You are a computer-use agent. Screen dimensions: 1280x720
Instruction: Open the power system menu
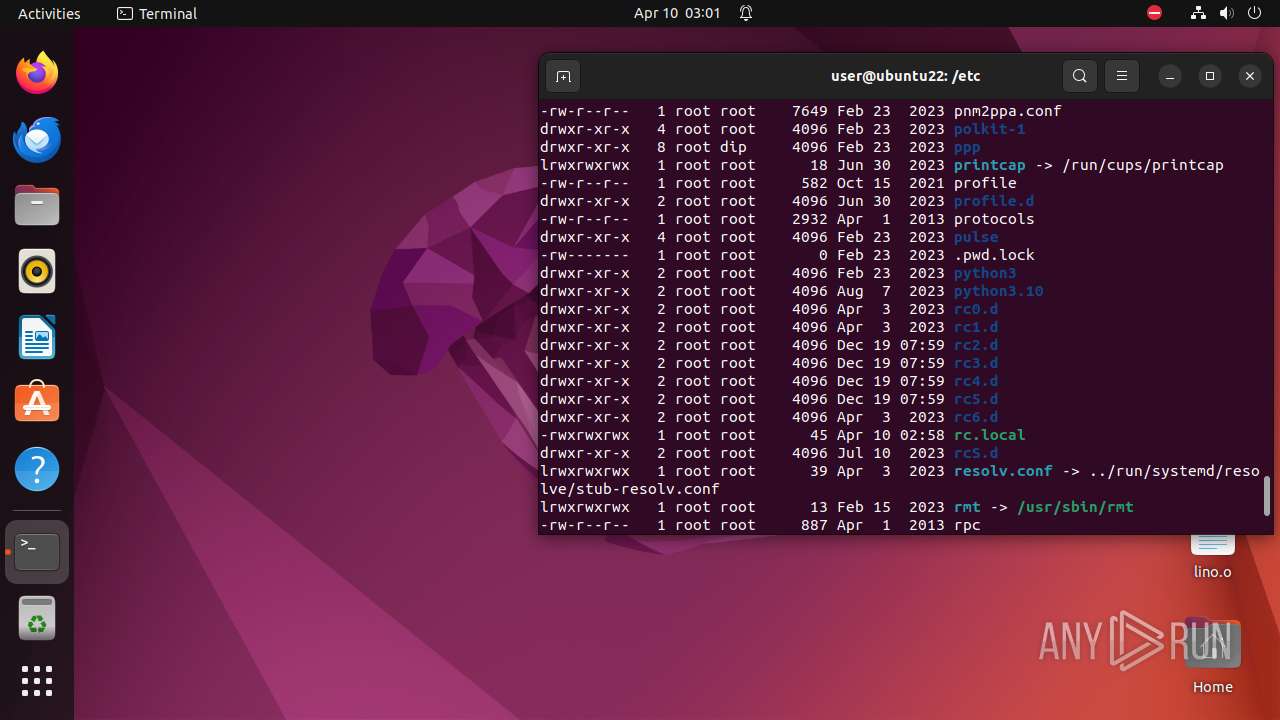[1255, 13]
